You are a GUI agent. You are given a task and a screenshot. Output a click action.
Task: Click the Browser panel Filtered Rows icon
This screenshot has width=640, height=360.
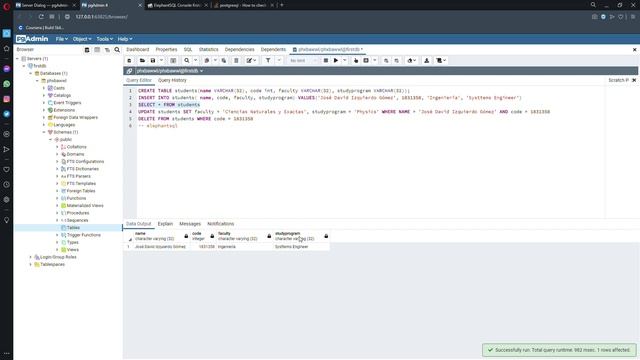[107, 50]
